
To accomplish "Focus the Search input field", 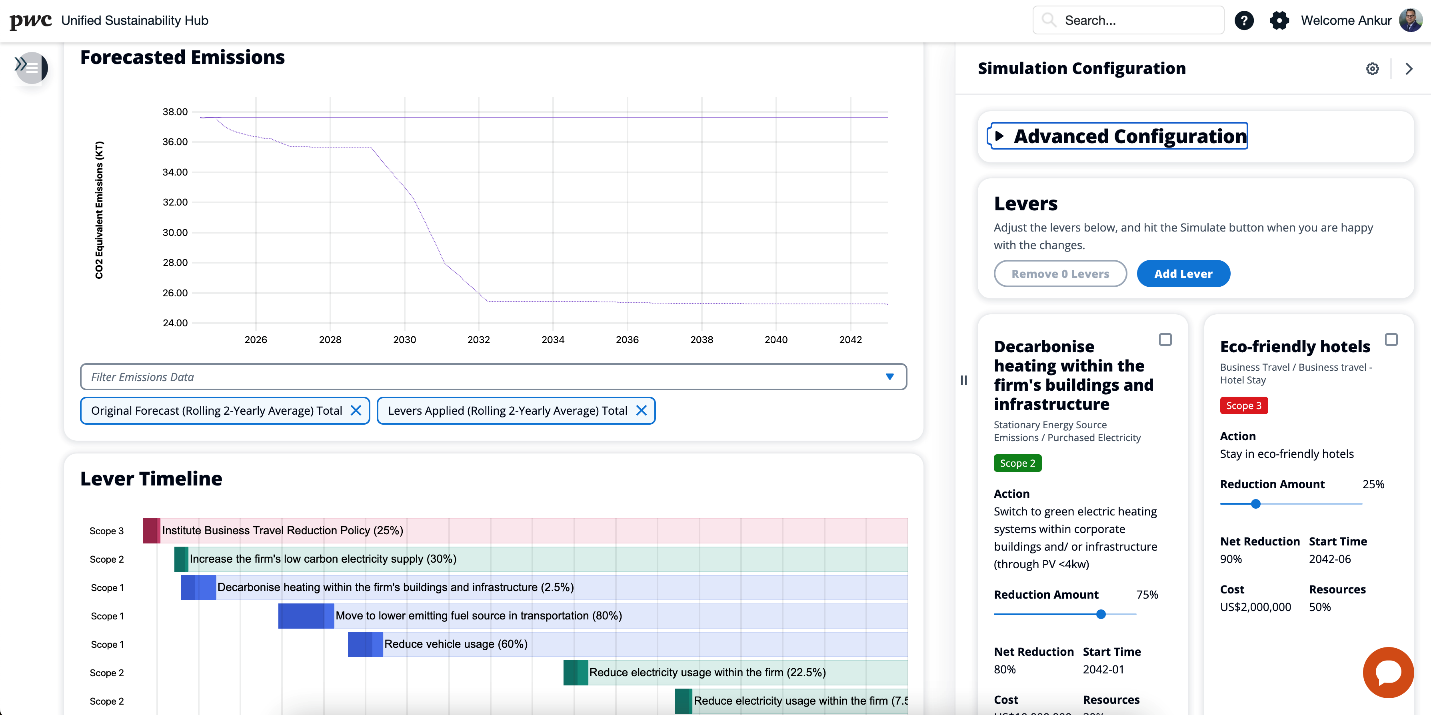I will pos(1128,20).
